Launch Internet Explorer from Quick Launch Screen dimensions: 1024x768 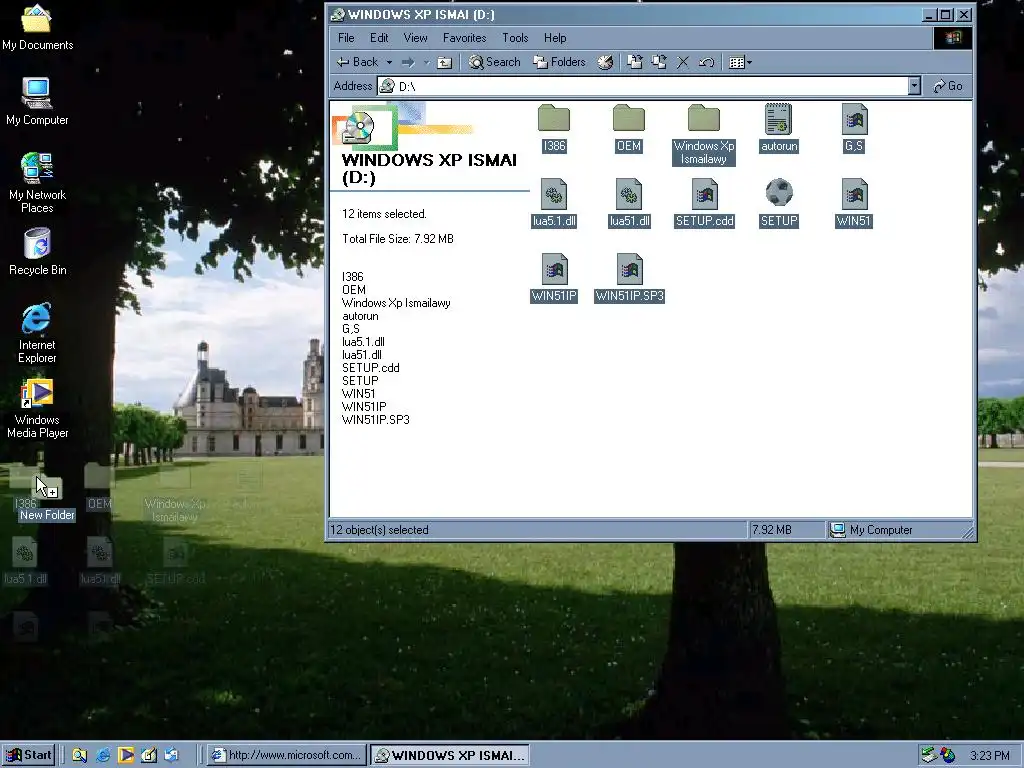tap(103, 756)
